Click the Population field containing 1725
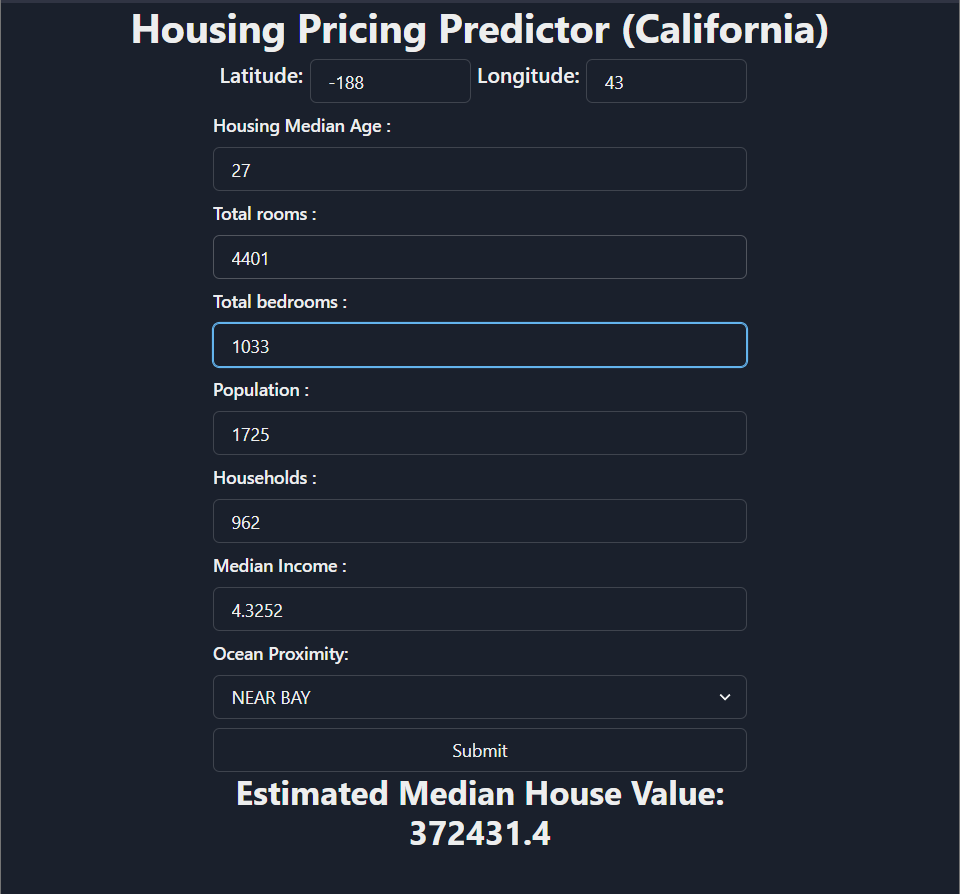The height and width of the screenshot is (894, 960). tap(479, 433)
